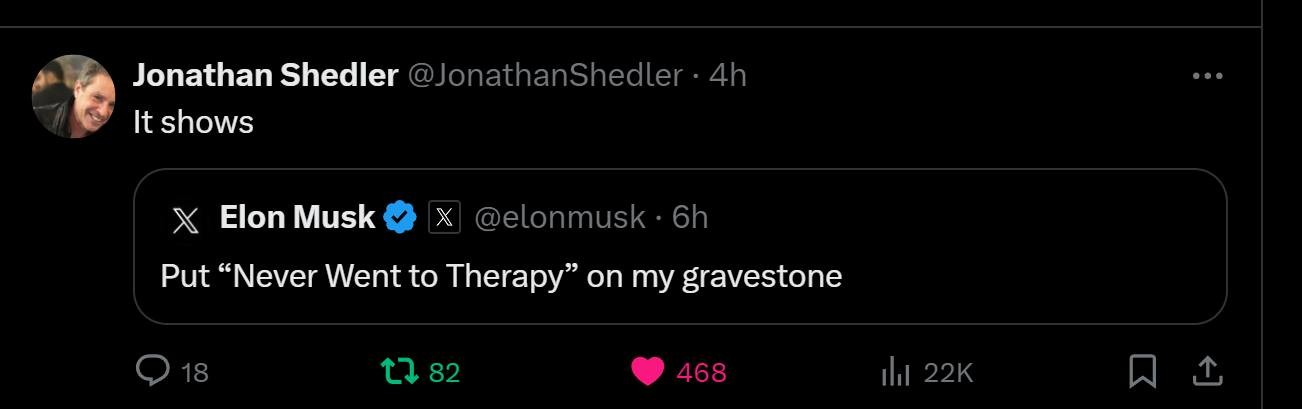This screenshot has width=1302, height=409.
Task: Click the green repost arrows icon
Action: tap(399, 372)
